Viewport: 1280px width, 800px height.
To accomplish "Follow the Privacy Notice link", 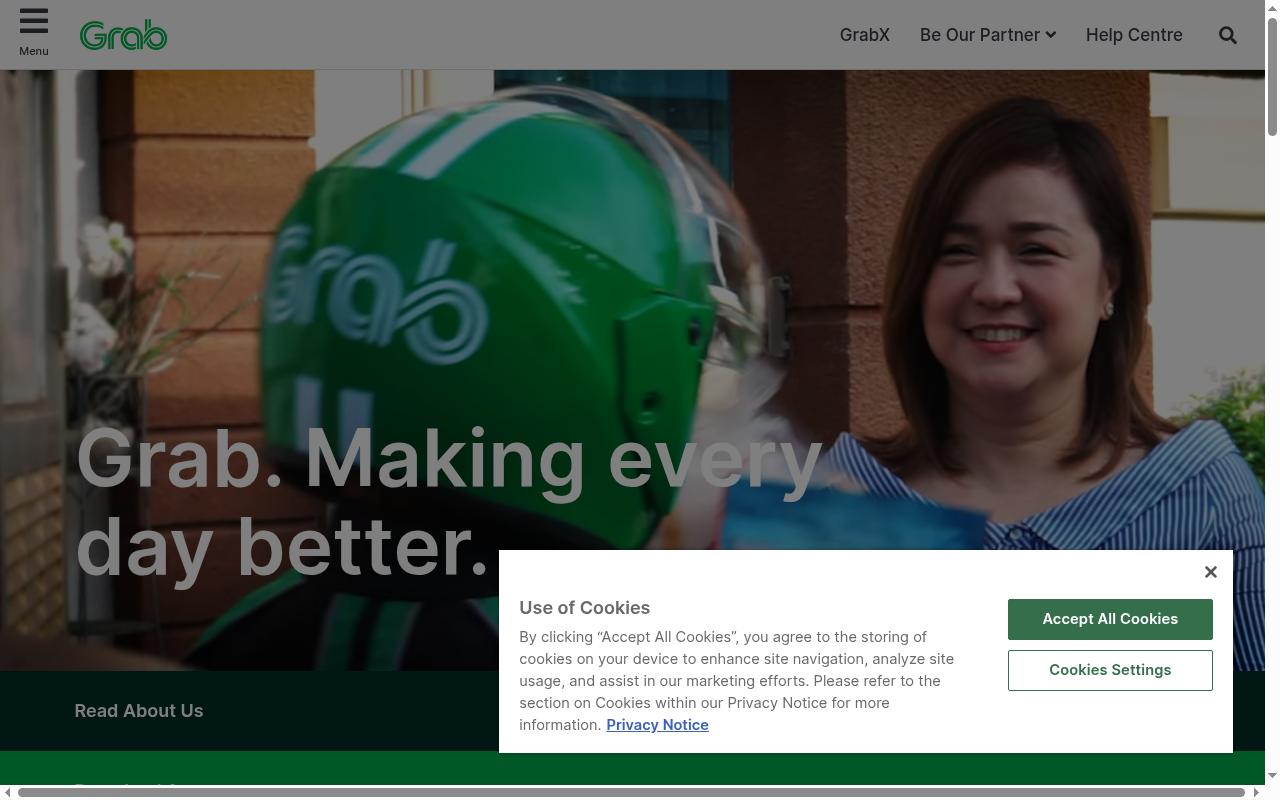I will pos(657,725).
